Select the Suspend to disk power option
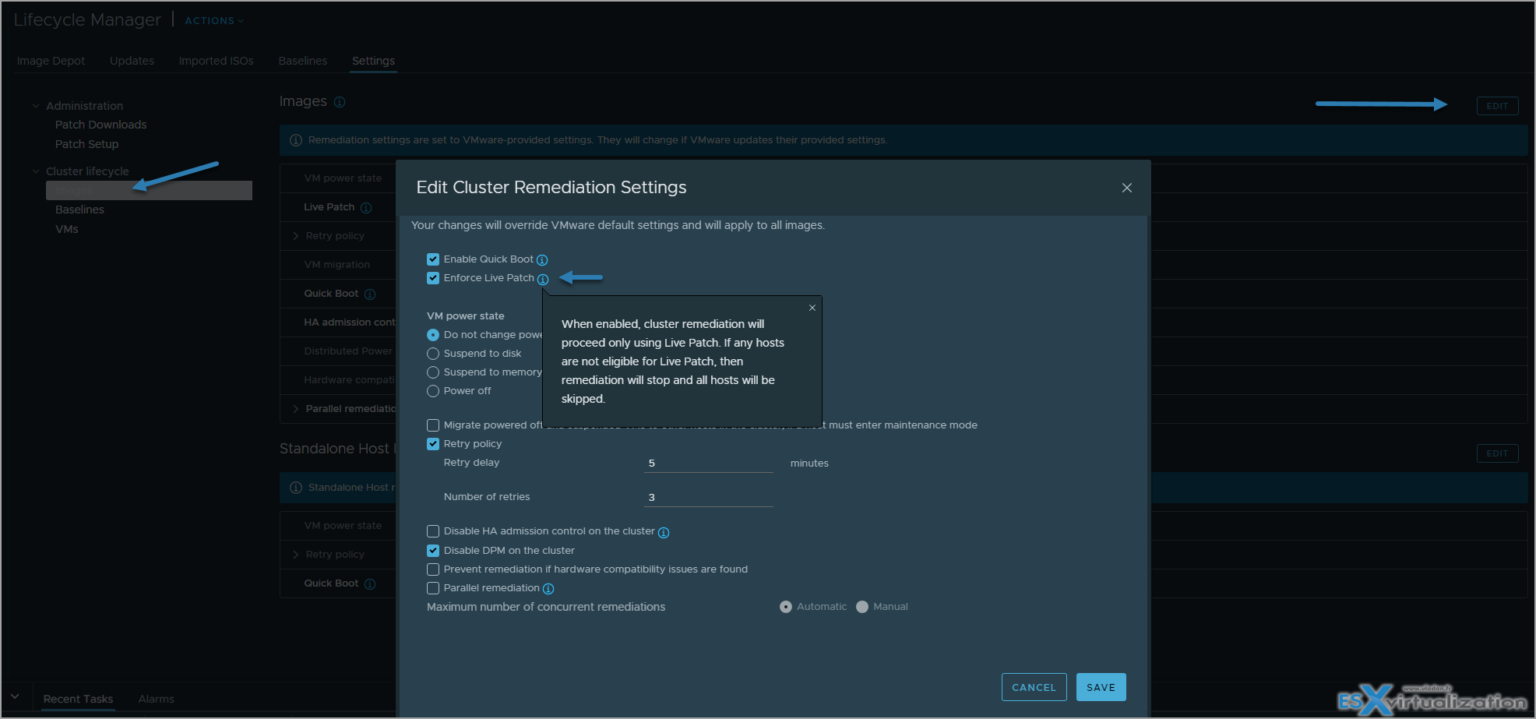1536x719 pixels. click(x=433, y=352)
